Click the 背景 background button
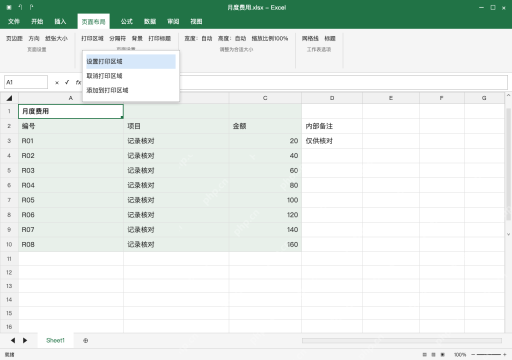The width and height of the screenshot is (512, 360). [x=137, y=39]
